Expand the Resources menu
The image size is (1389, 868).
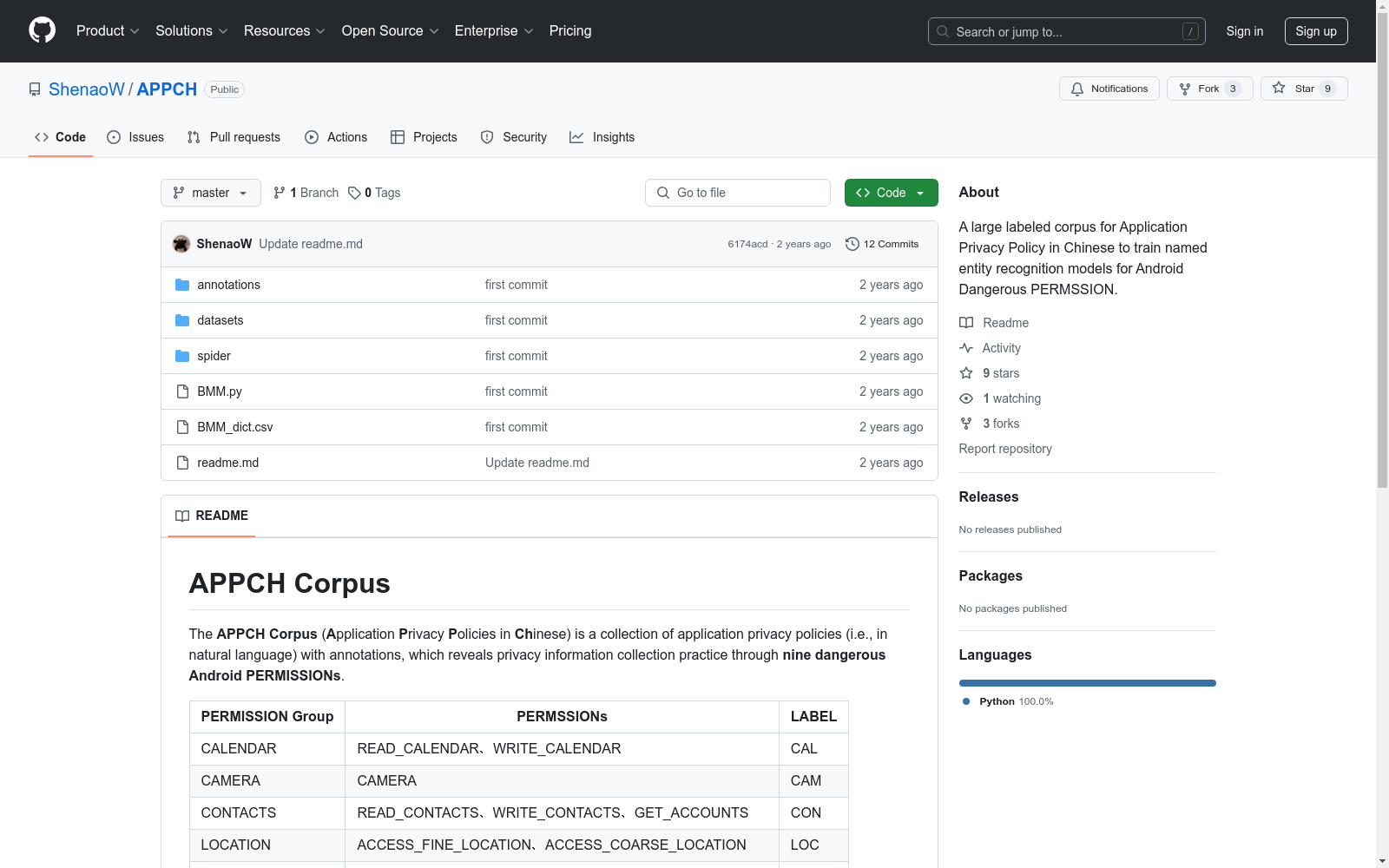(x=285, y=31)
